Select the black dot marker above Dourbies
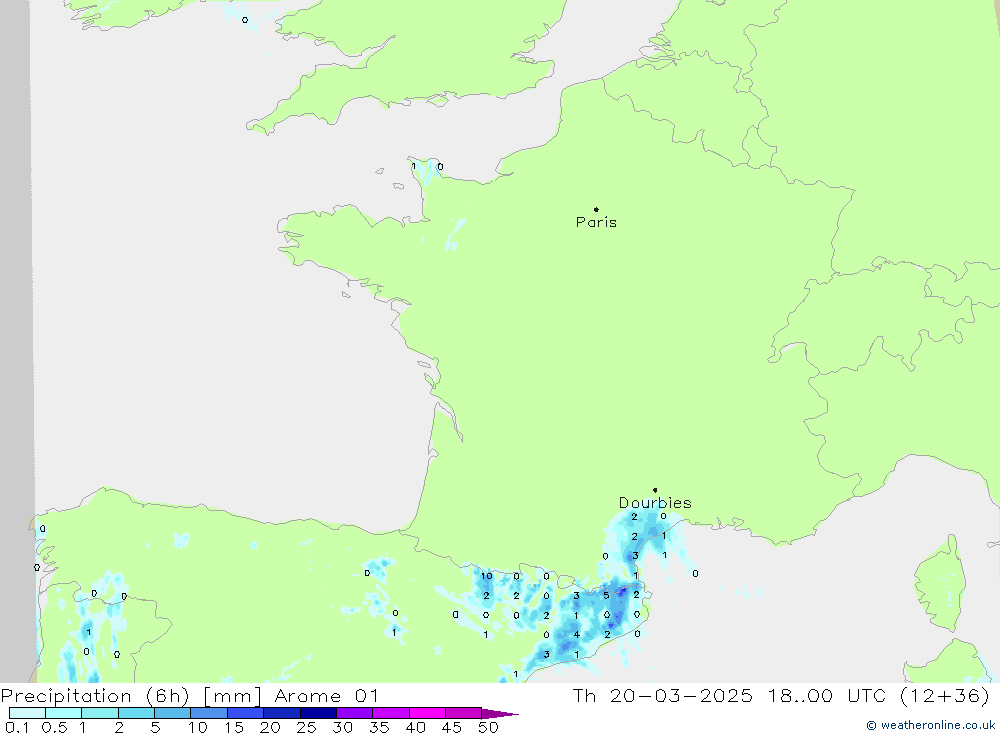 click(x=655, y=490)
